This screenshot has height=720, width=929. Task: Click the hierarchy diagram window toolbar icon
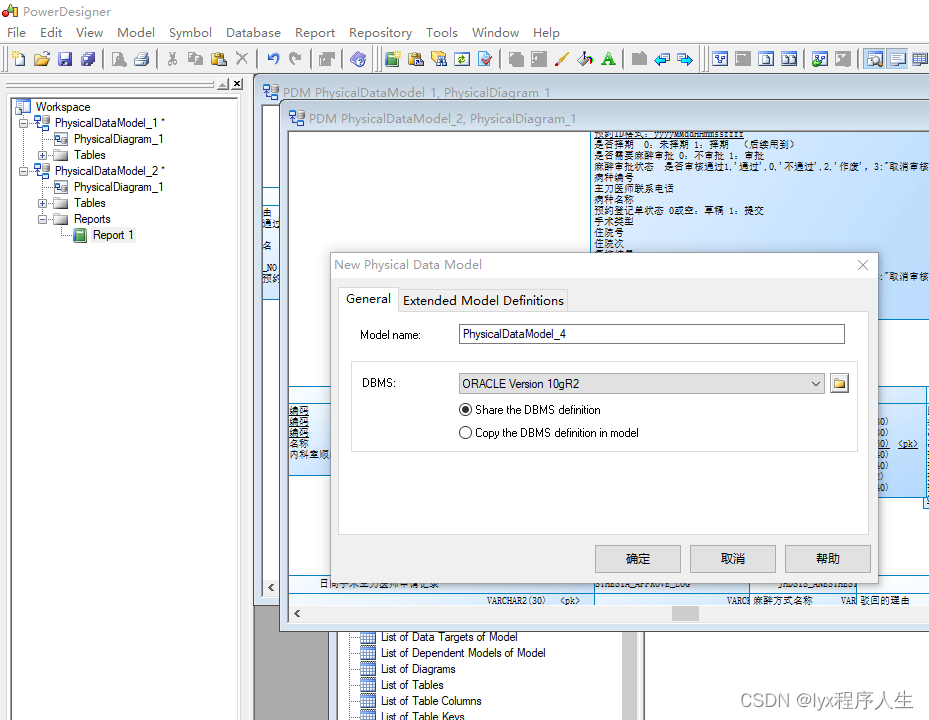720,59
